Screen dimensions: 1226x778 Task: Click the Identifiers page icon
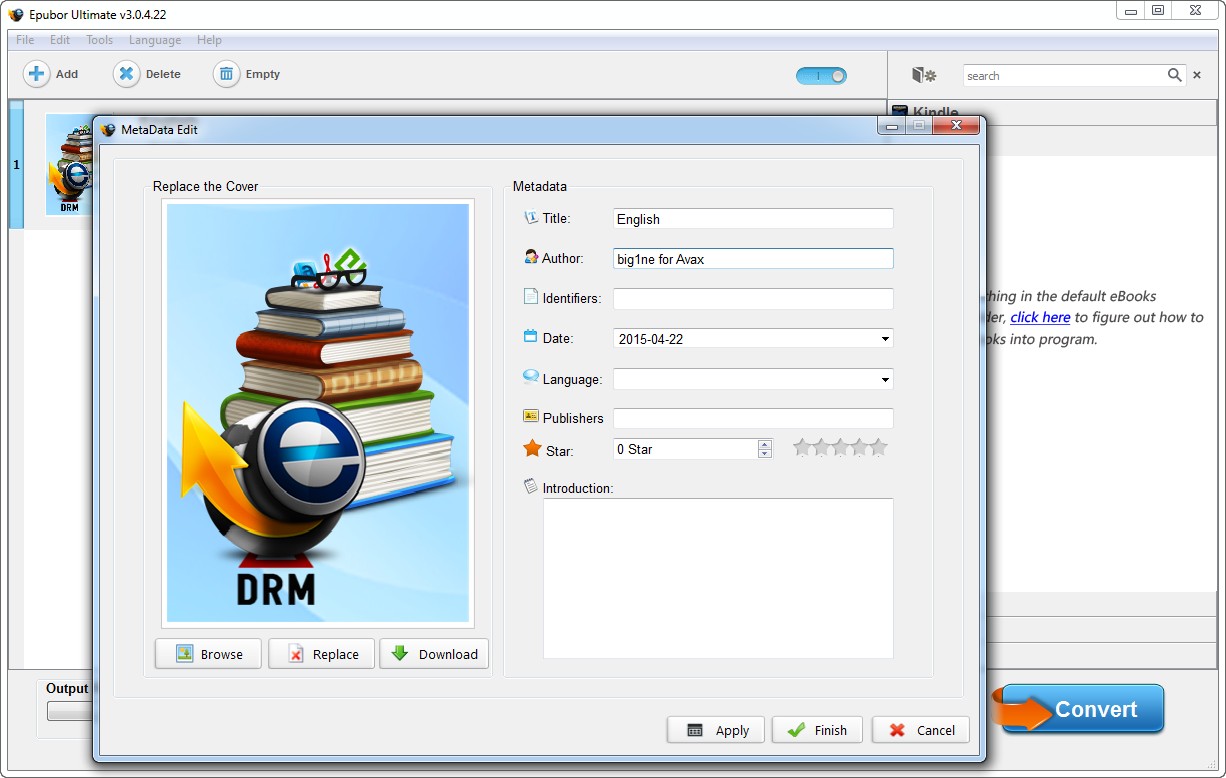coord(531,297)
